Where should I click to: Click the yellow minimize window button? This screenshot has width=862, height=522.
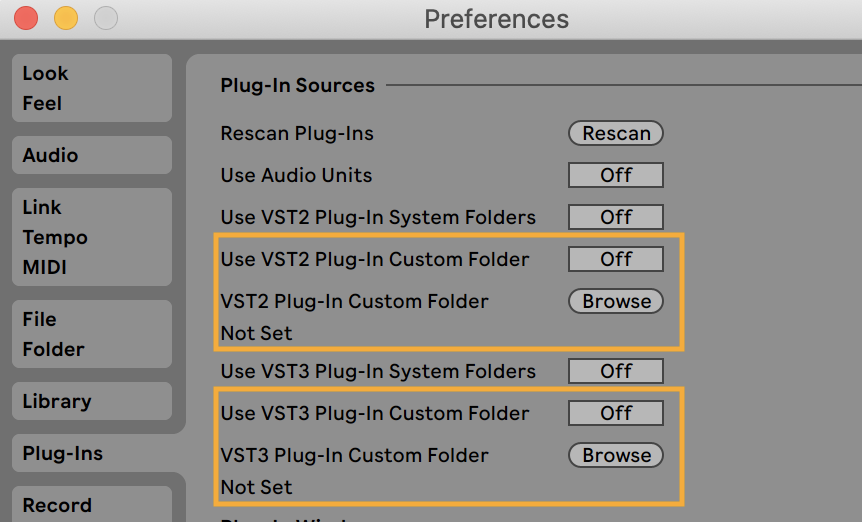coord(65,18)
